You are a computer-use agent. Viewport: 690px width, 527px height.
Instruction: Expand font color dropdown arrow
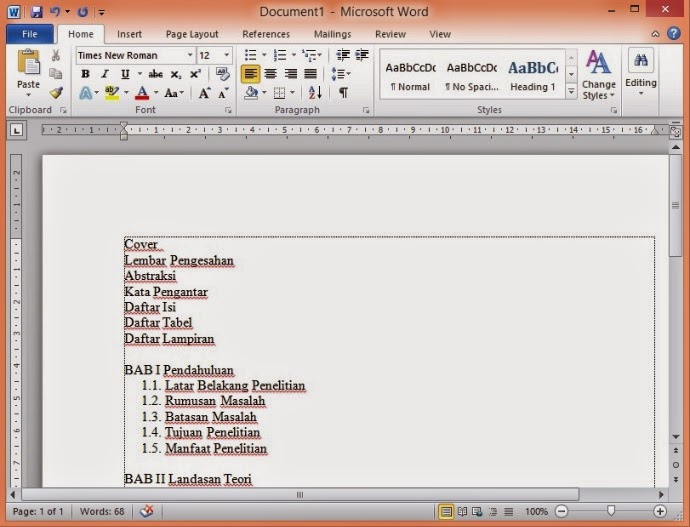[156, 93]
